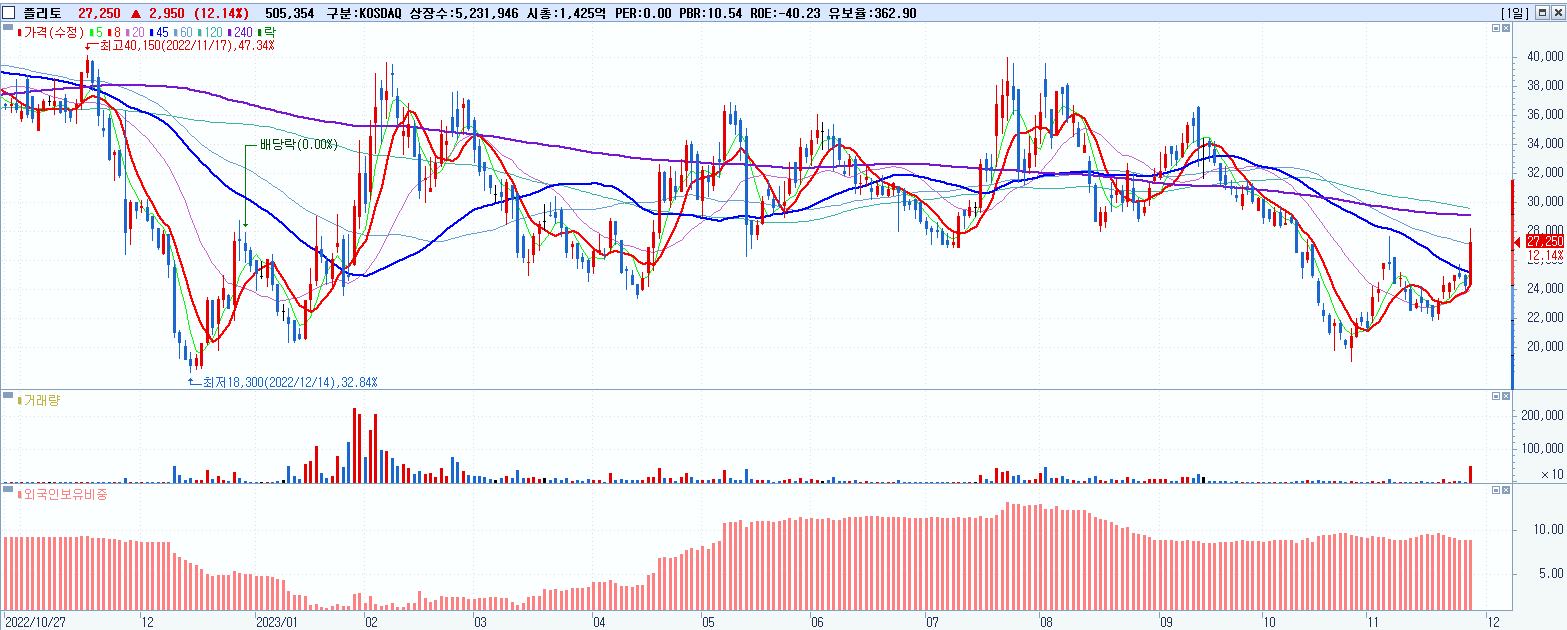The image size is (1567, 630).
Task: Click the 유보율:362.90 reserve ratio text
Action: pyautogui.click(x=872, y=13)
